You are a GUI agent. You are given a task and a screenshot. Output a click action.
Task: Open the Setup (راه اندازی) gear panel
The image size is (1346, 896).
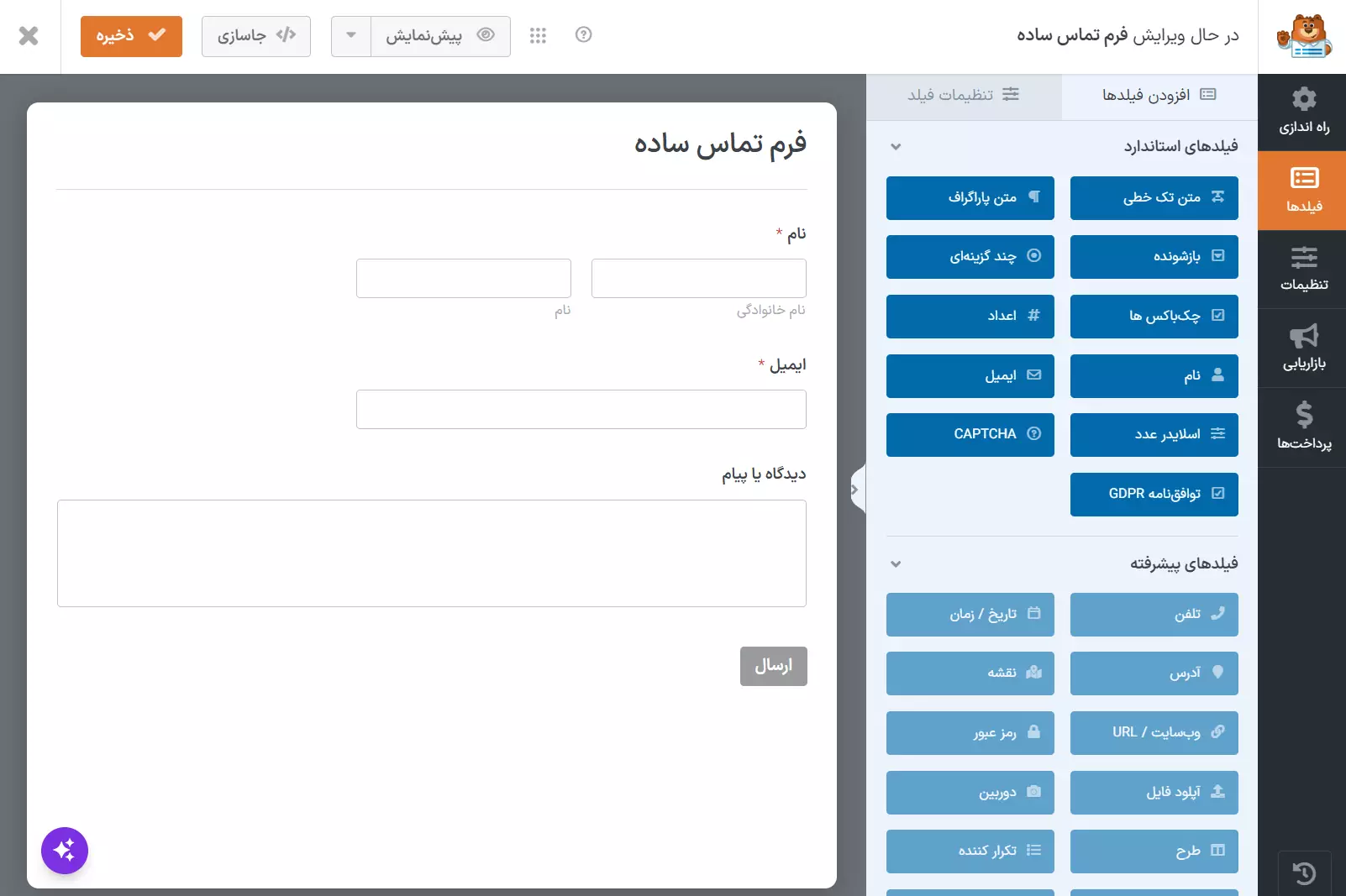(x=1303, y=112)
